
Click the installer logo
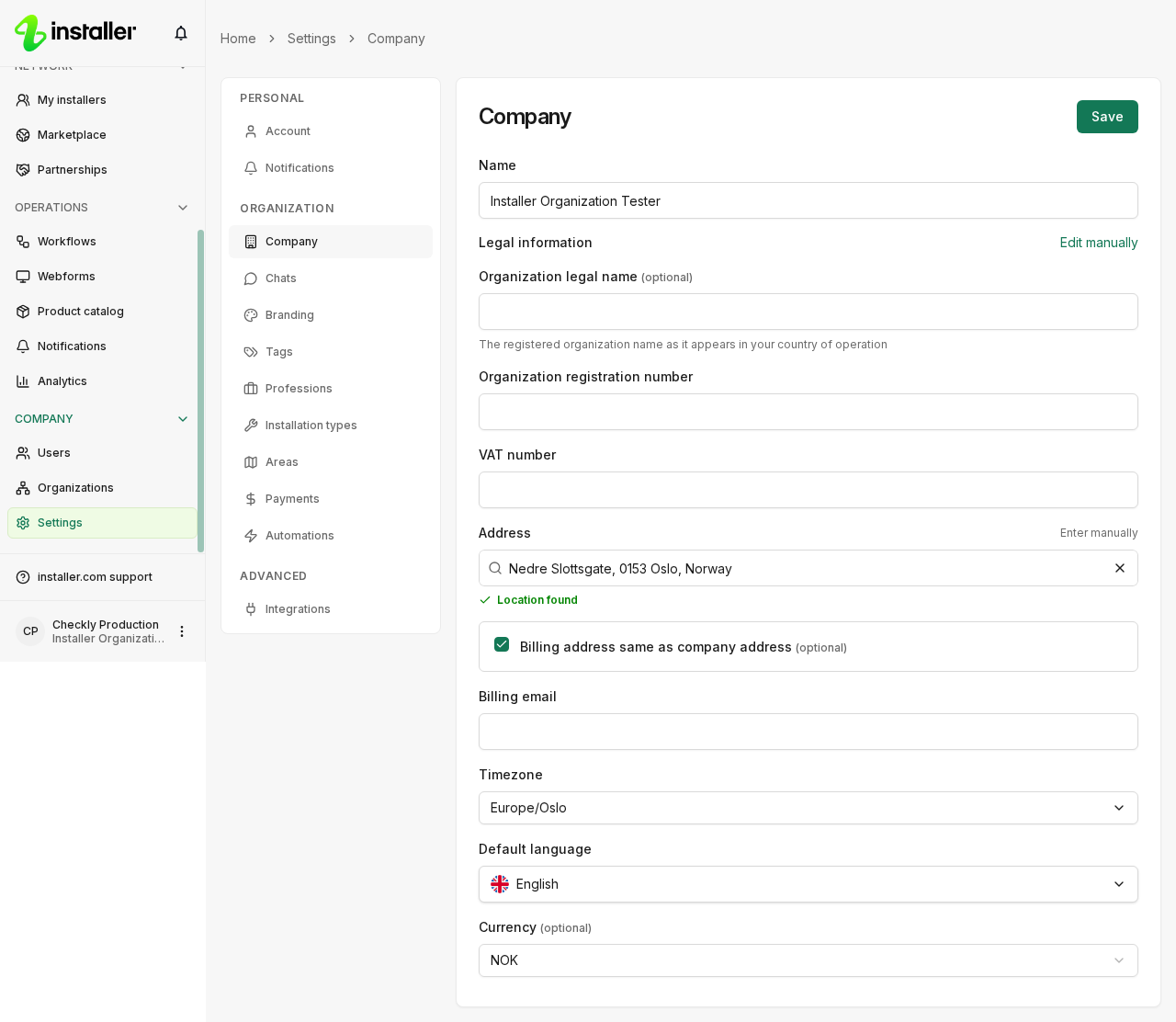(75, 33)
